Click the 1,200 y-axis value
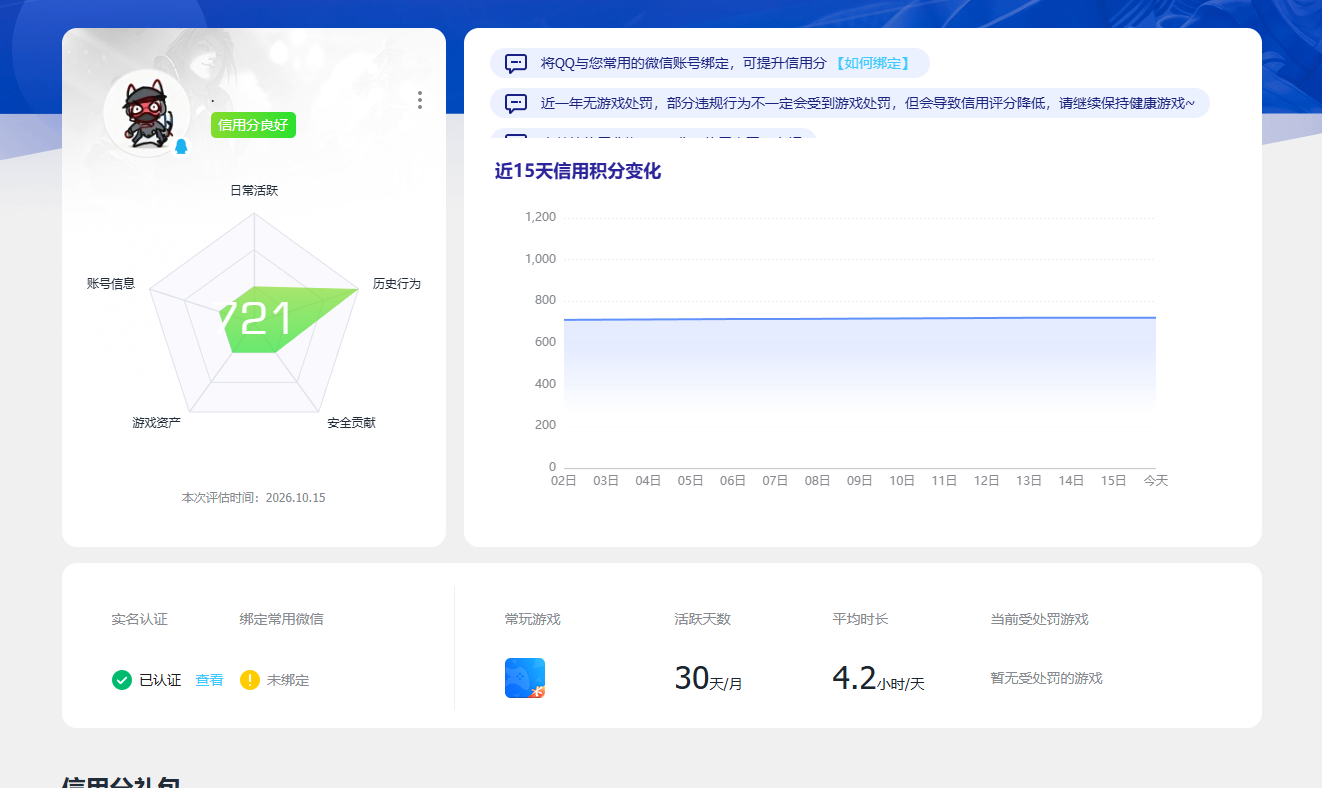 [540, 217]
